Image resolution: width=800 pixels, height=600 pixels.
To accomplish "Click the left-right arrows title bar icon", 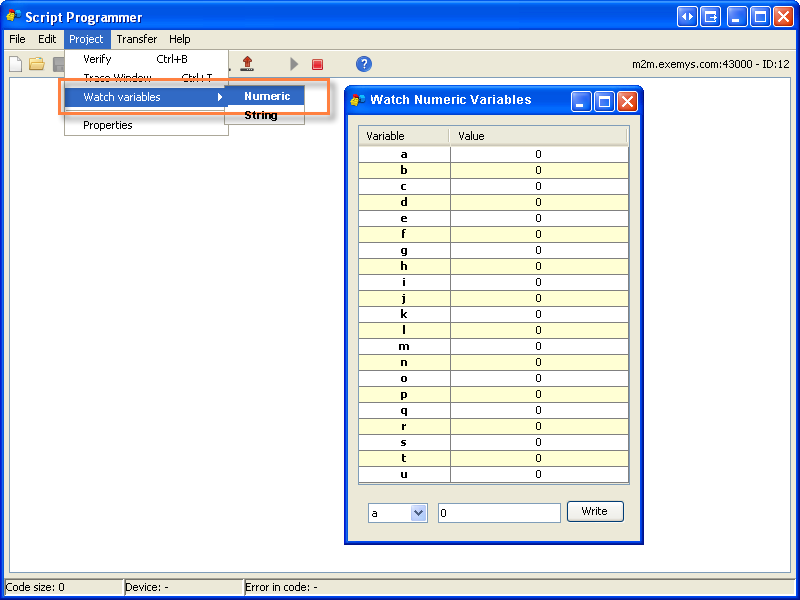I will (687, 17).
